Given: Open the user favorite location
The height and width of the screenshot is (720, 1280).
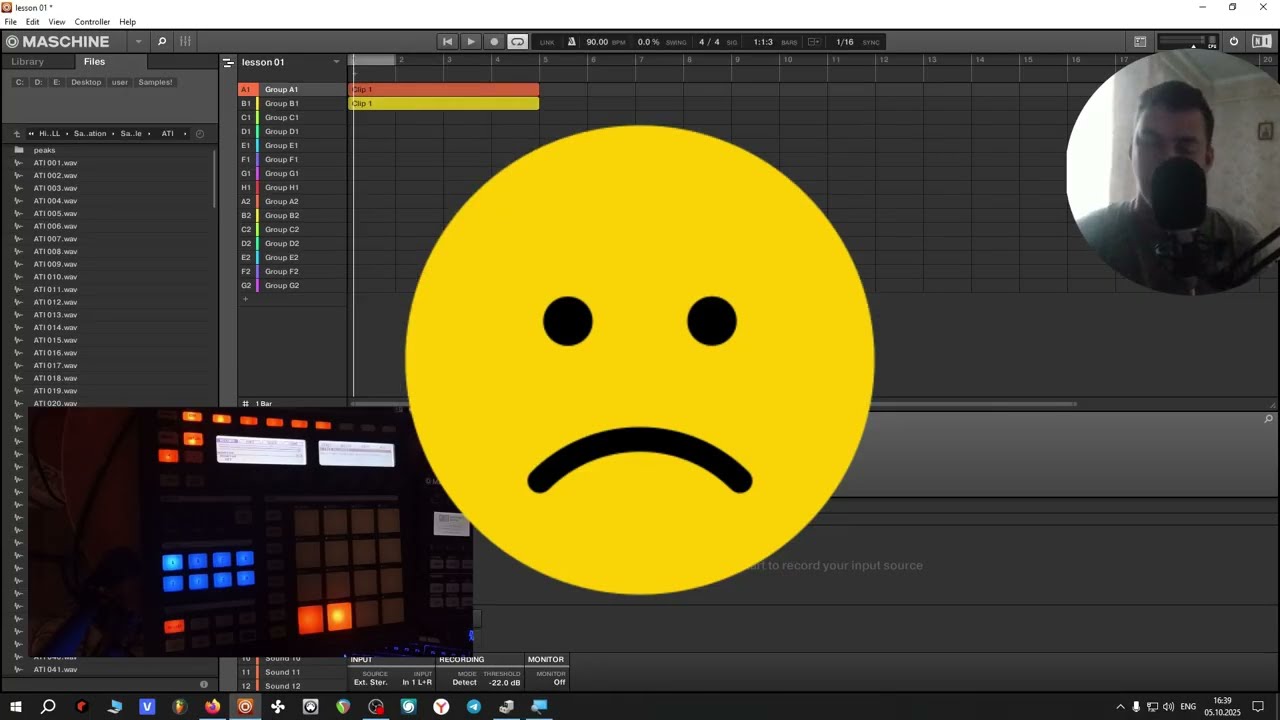Looking at the screenshot, I should (x=120, y=82).
